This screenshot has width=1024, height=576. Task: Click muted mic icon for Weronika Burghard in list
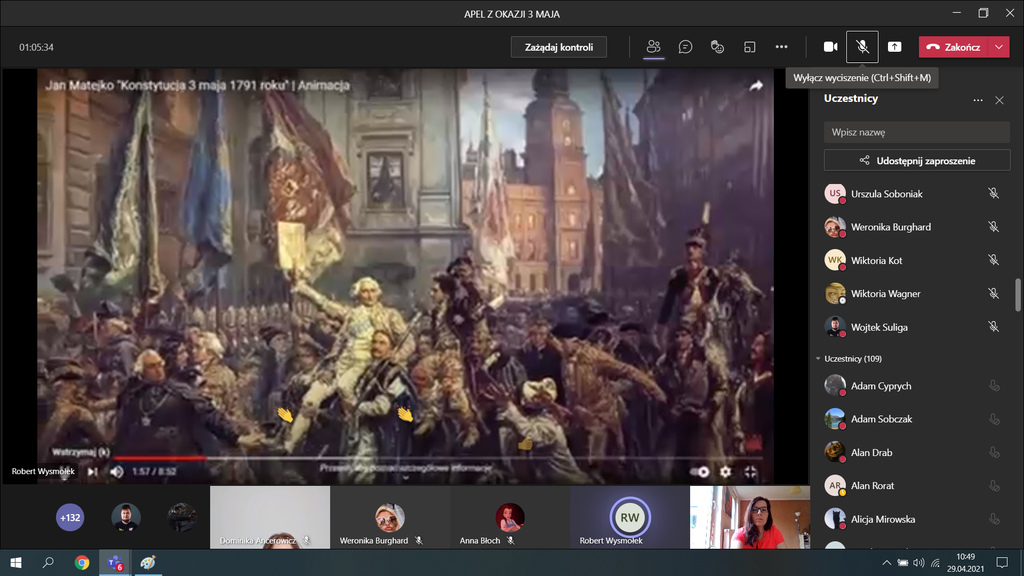[x=993, y=227]
